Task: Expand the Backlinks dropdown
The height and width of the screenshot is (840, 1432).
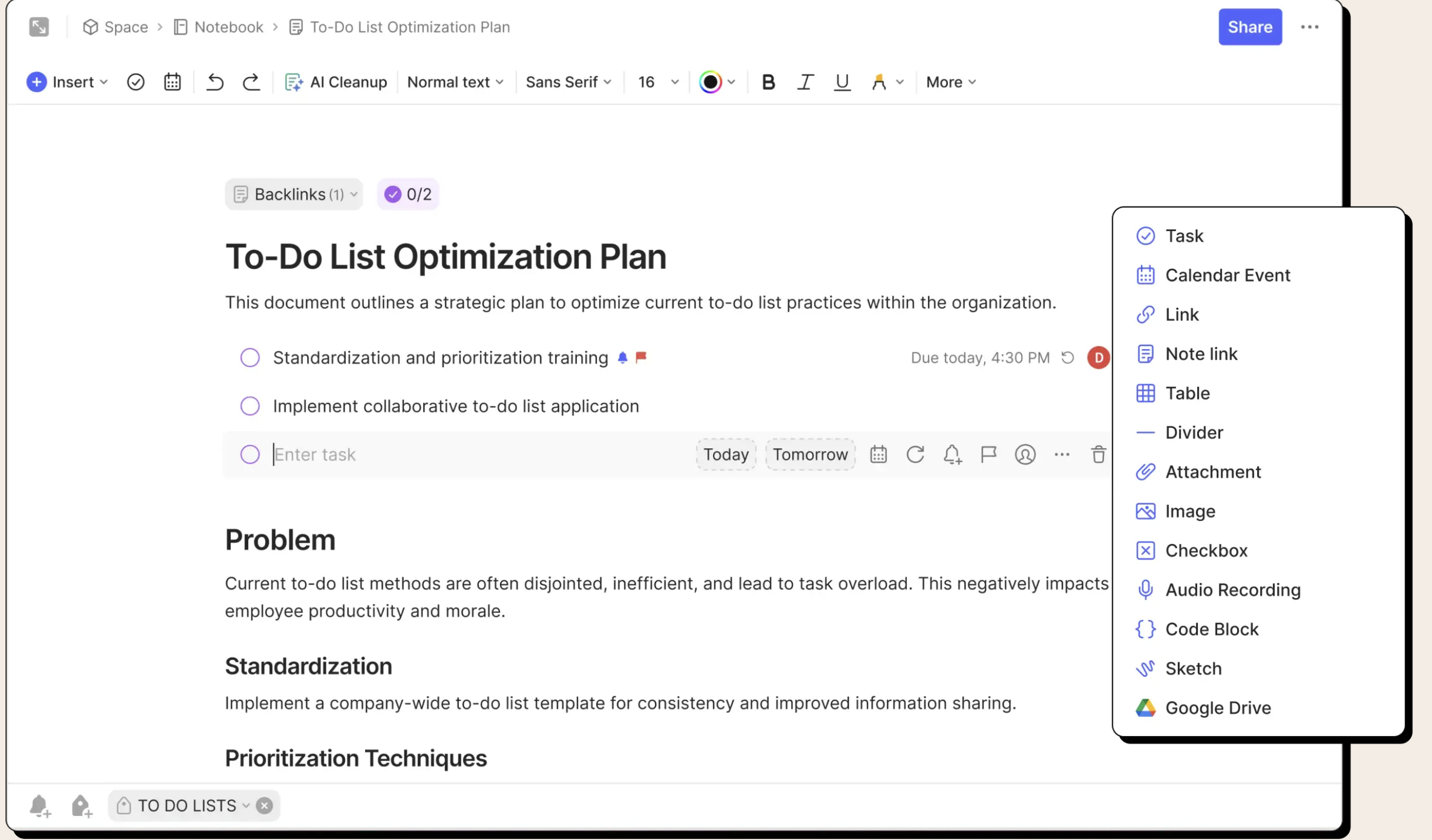Action: tap(294, 194)
